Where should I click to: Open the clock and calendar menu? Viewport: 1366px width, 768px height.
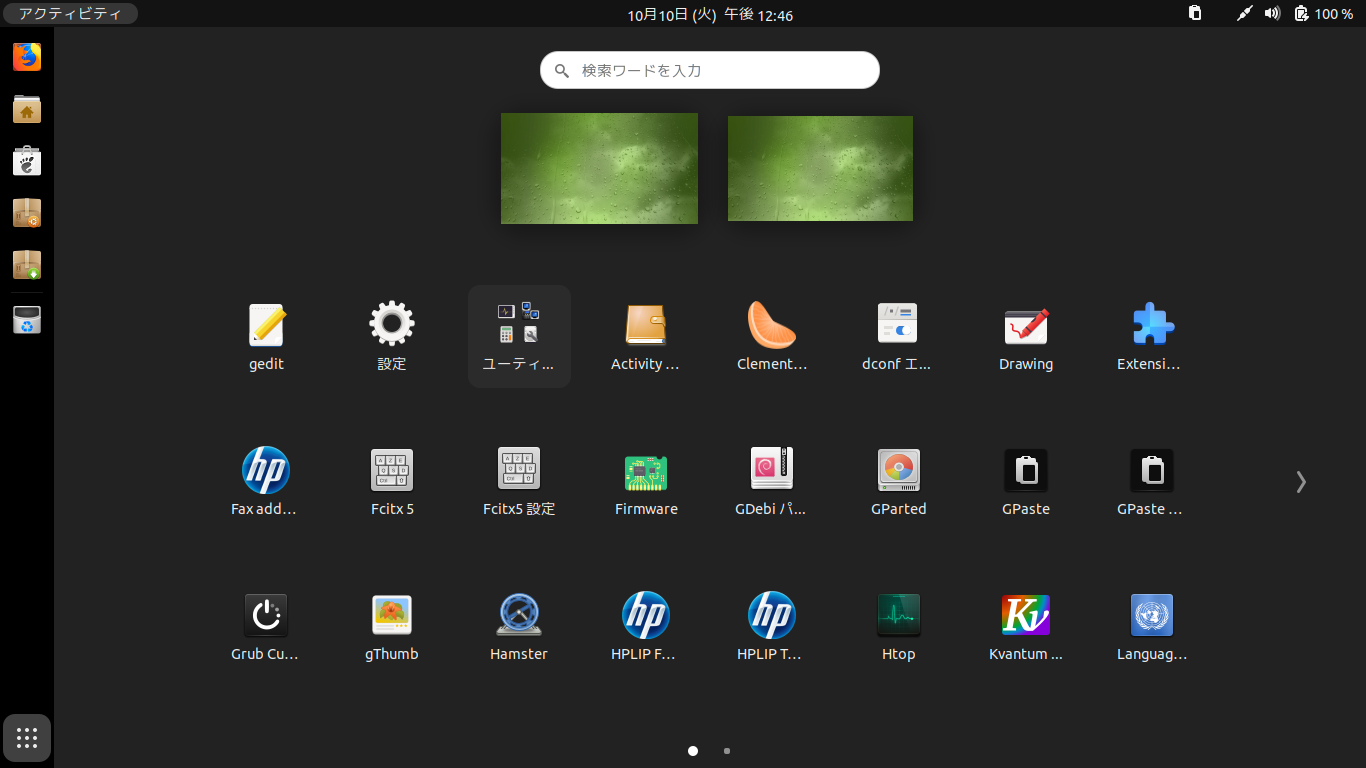point(711,14)
